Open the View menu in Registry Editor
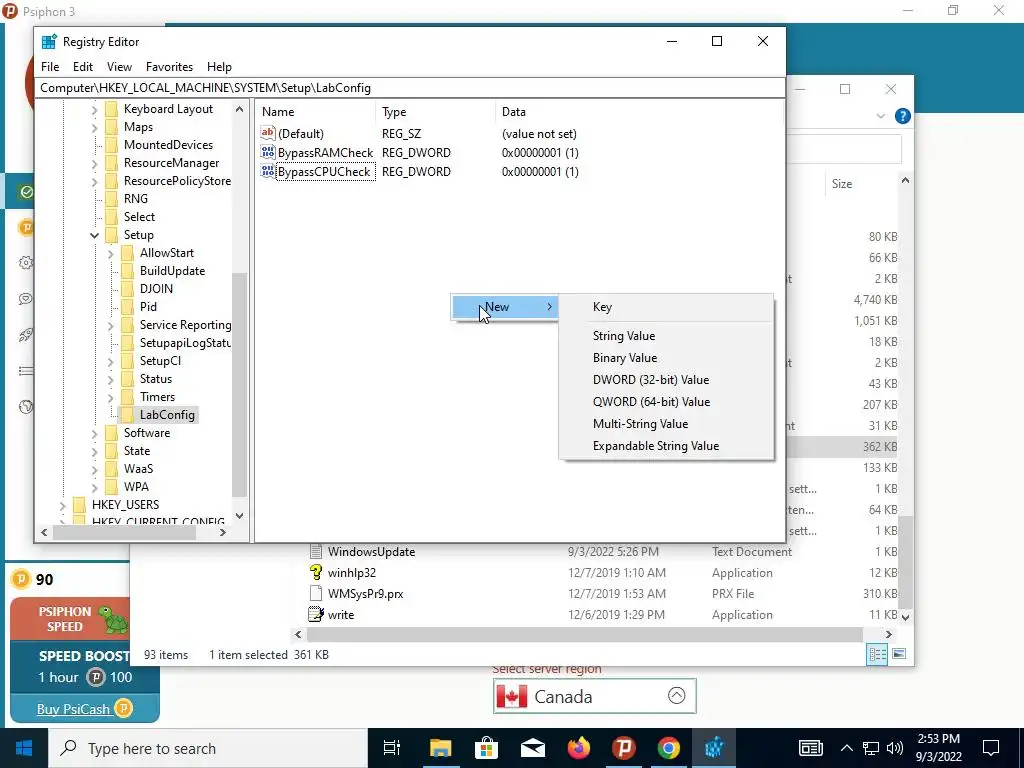 pos(120,67)
